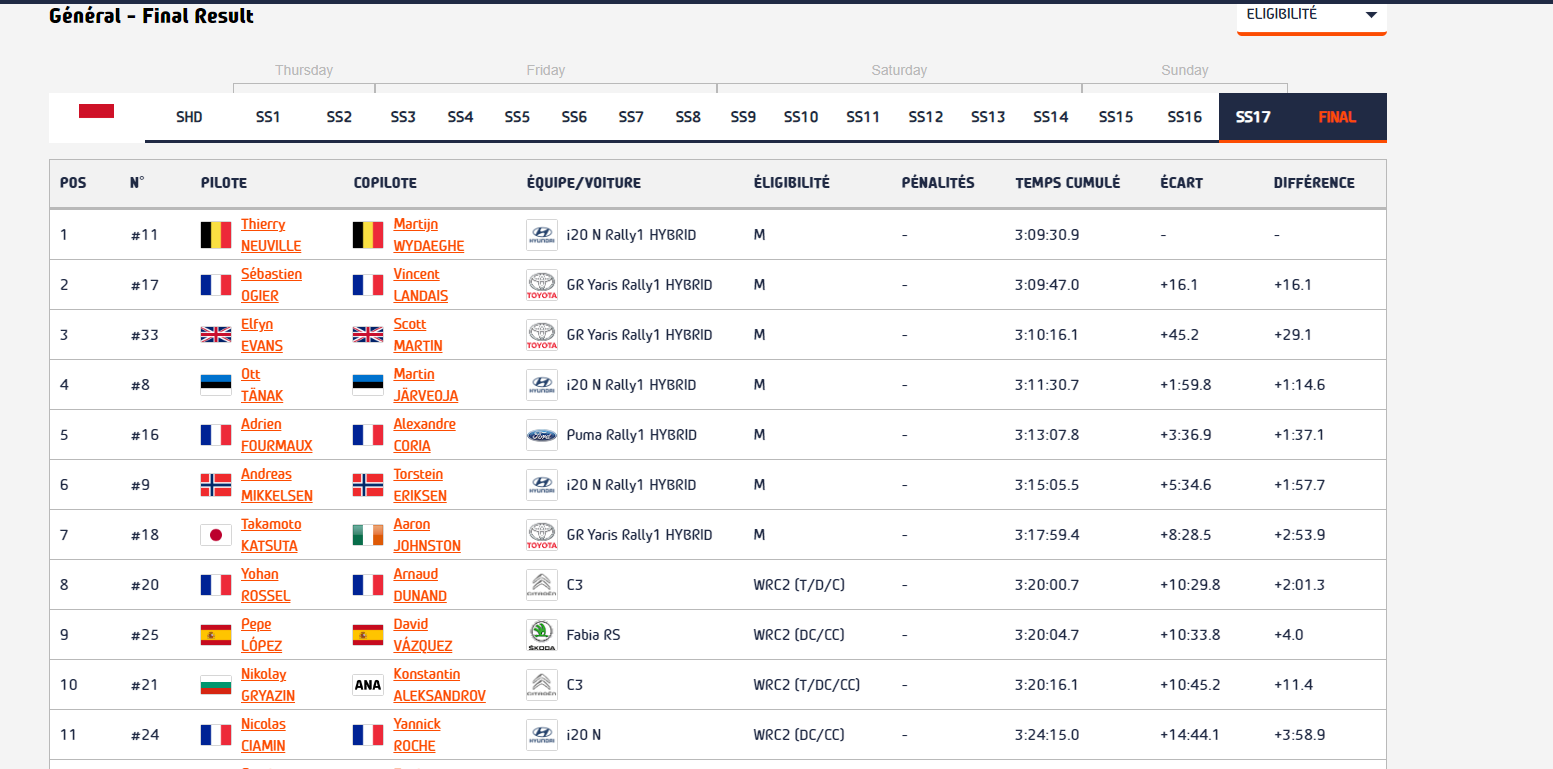The width and height of the screenshot is (1553, 769).
Task: Click Neuville's cumulative time 3:09:30.9
Action: coord(1047,235)
